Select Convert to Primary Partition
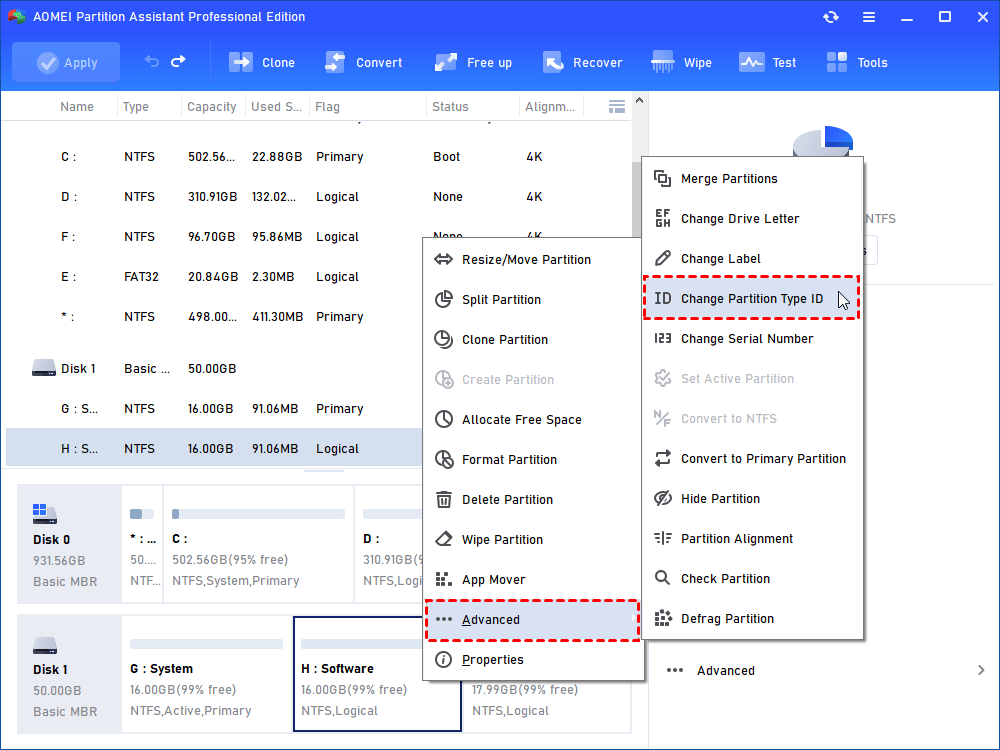 pos(752,459)
